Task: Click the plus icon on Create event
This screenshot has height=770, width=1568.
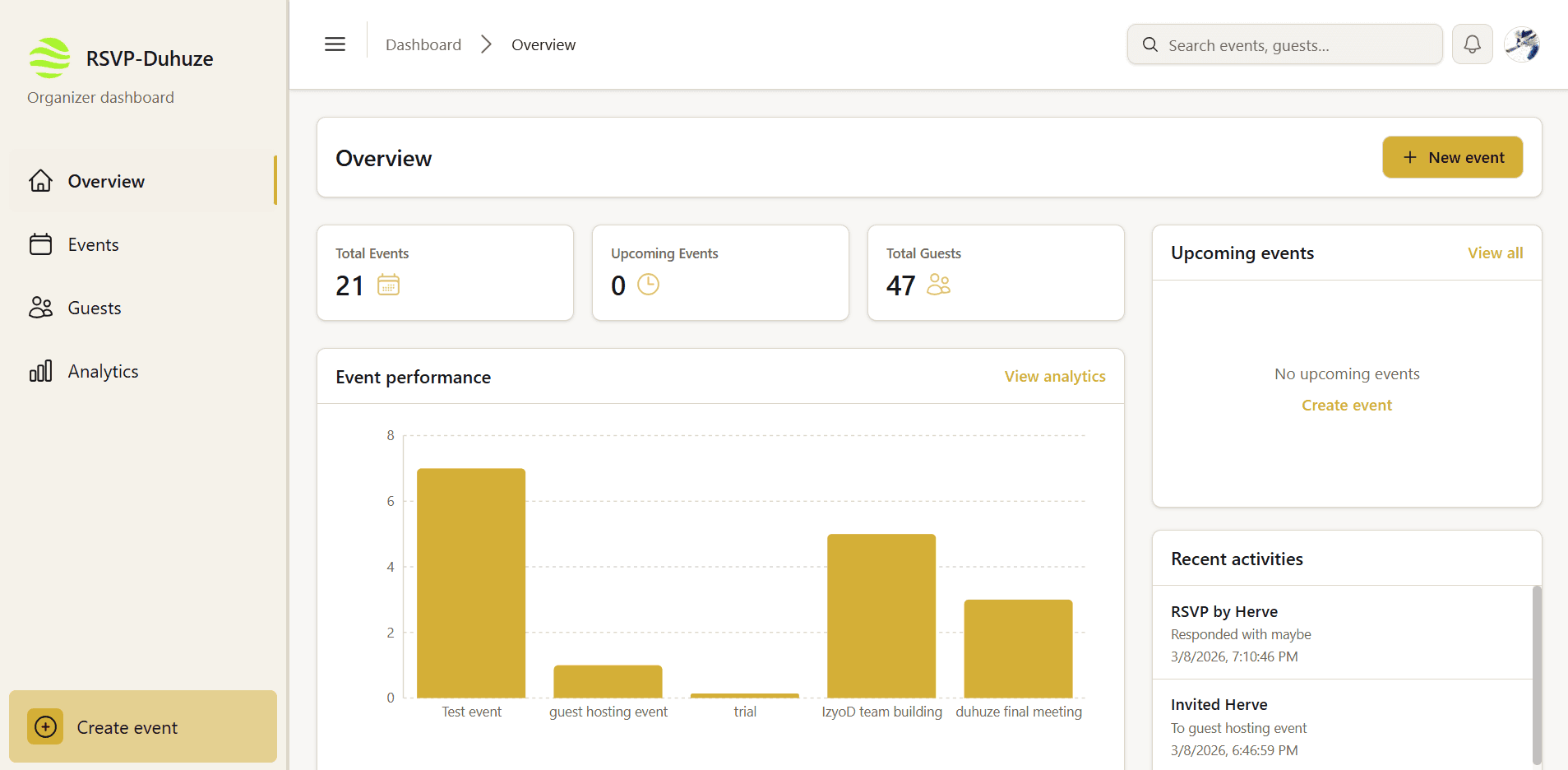Action: click(45, 726)
